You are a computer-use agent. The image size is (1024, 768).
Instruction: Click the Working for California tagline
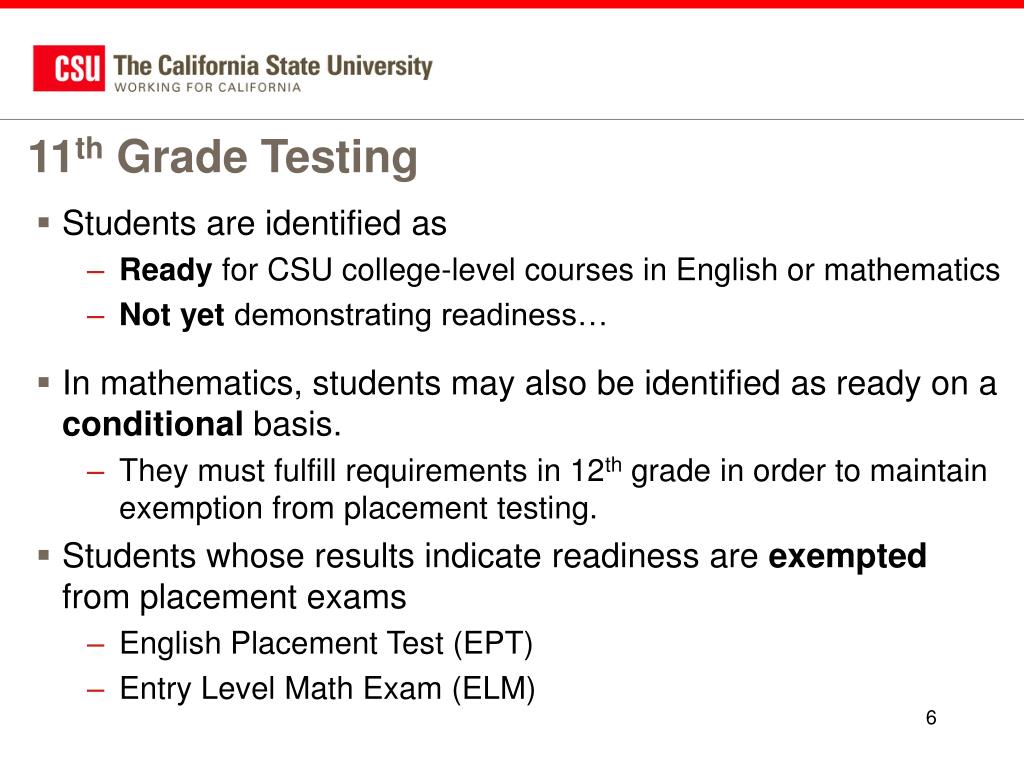tap(208, 88)
